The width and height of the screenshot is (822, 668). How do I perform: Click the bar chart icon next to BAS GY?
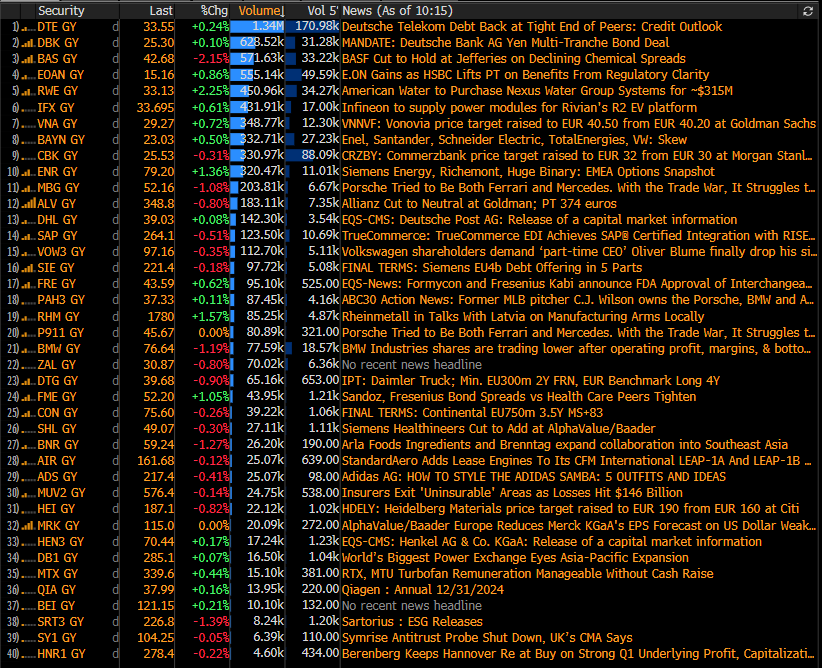tap(28, 59)
